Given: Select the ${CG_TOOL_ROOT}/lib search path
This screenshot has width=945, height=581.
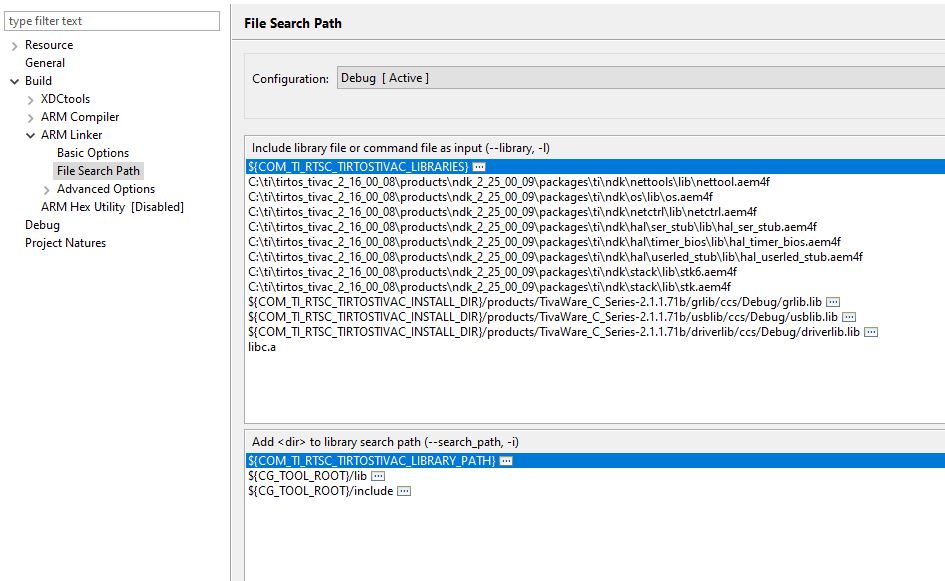Looking at the screenshot, I should pos(307,476).
